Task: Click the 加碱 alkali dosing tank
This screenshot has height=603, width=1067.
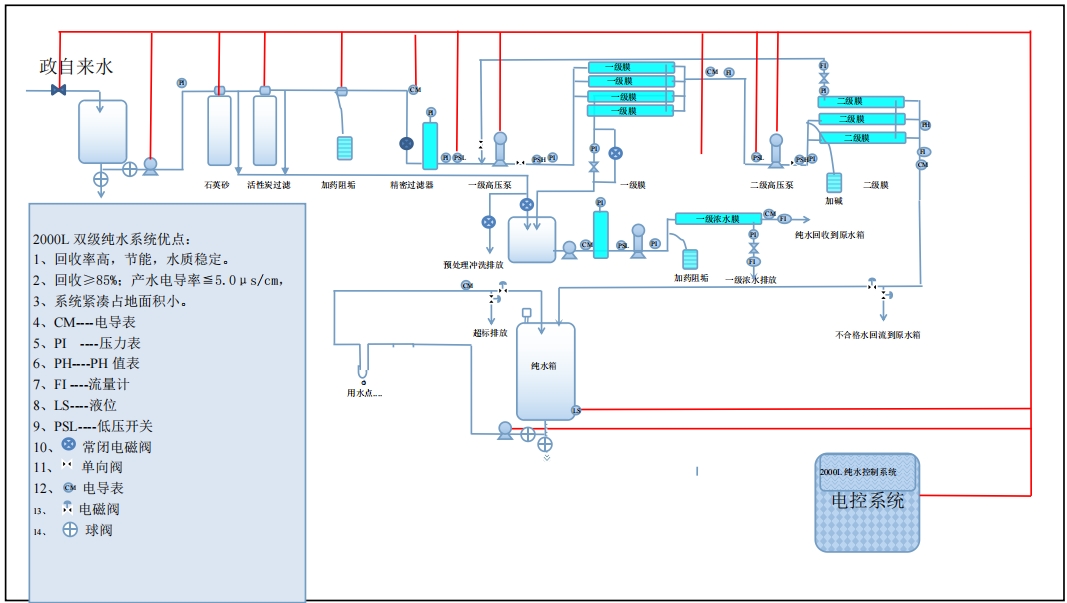Action: click(x=833, y=182)
